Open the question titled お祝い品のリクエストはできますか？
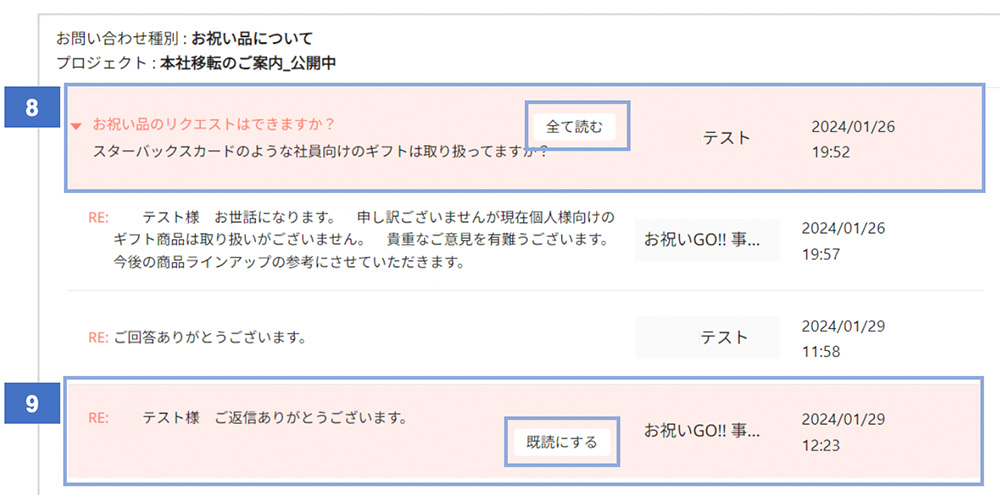The width and height of the screenshot is (1000, 495). tap(213, 124)
